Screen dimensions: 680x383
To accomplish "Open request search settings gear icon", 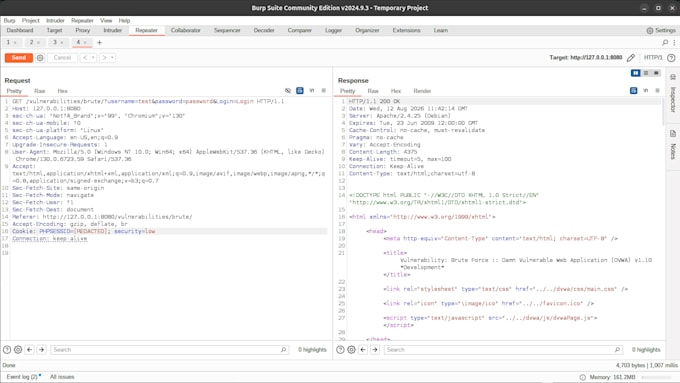I will coord(18,350).
